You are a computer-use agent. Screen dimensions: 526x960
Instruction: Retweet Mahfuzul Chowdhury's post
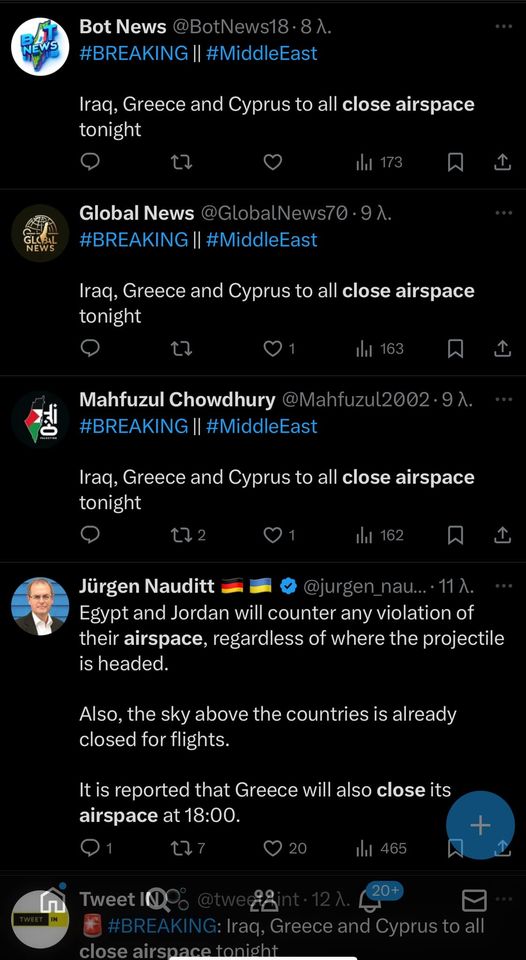coord(187,535)
